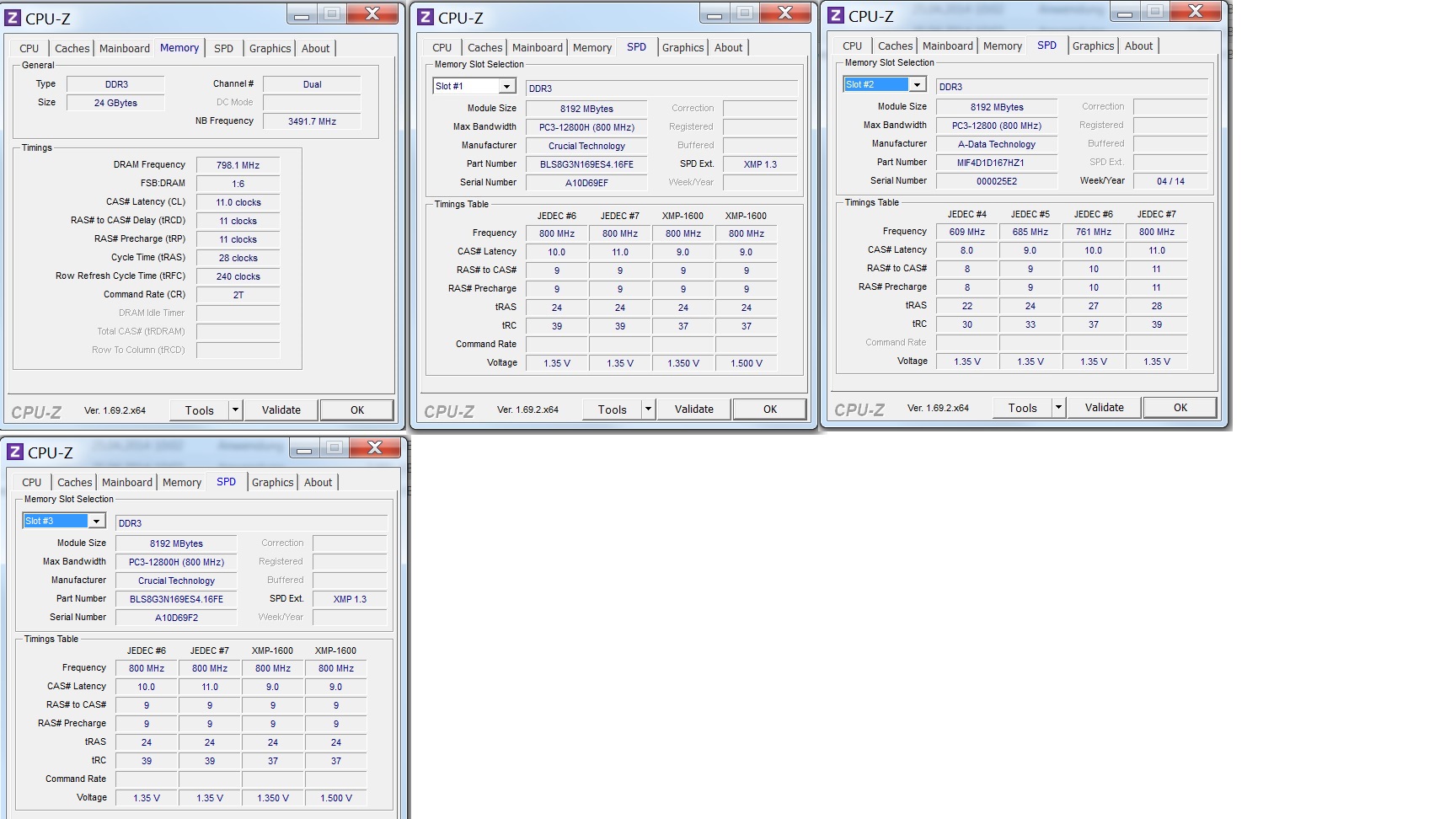Screen dimensions: 1456x819
Task: Click the CPU-Z logo icon in Slot #3 window titlebar
Action: [x=15, y=452]
